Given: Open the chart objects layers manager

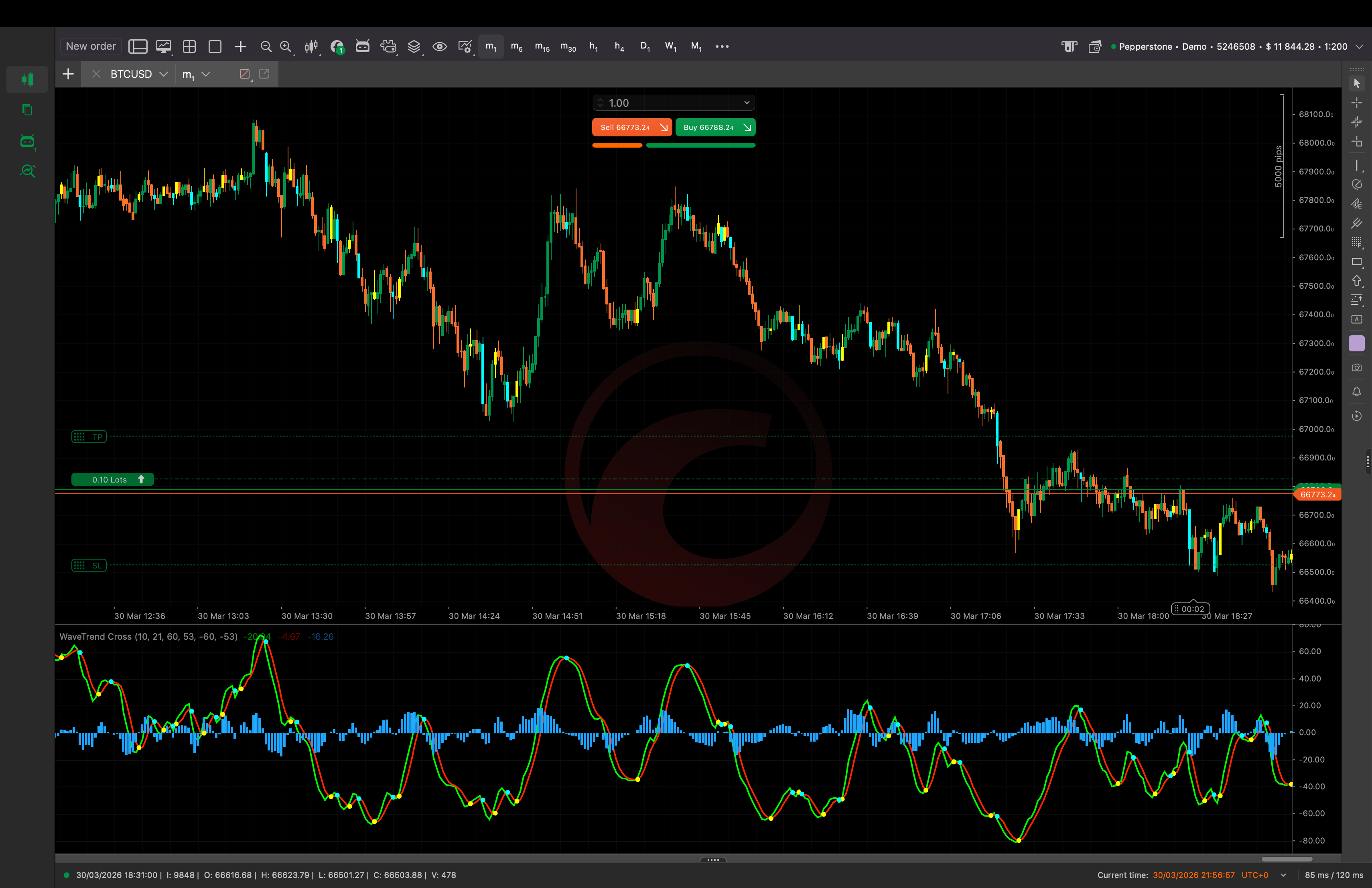Looking at the screenshot, I should (x=414, y=47).
